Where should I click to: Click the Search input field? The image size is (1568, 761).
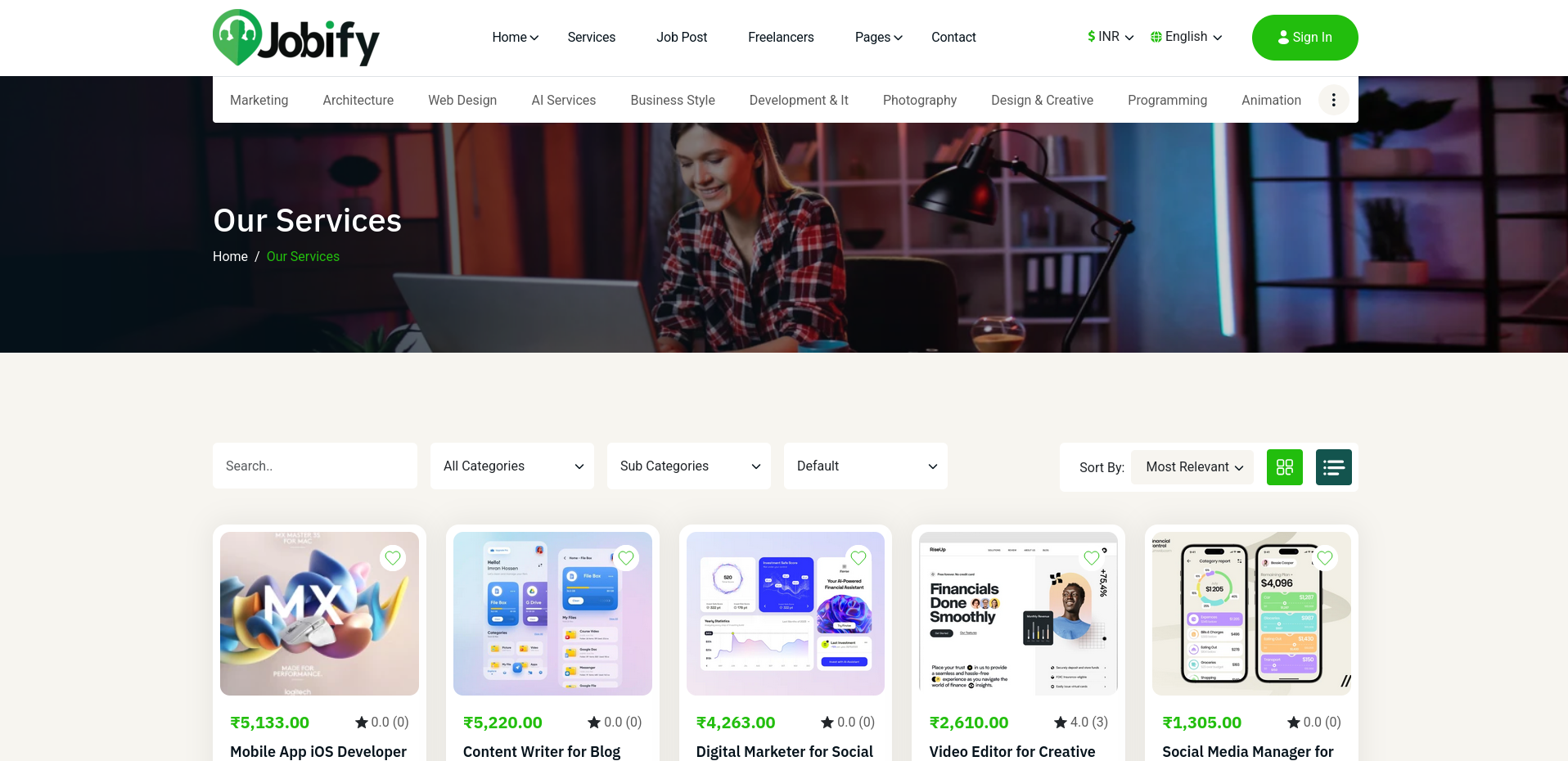coord(315,466)
